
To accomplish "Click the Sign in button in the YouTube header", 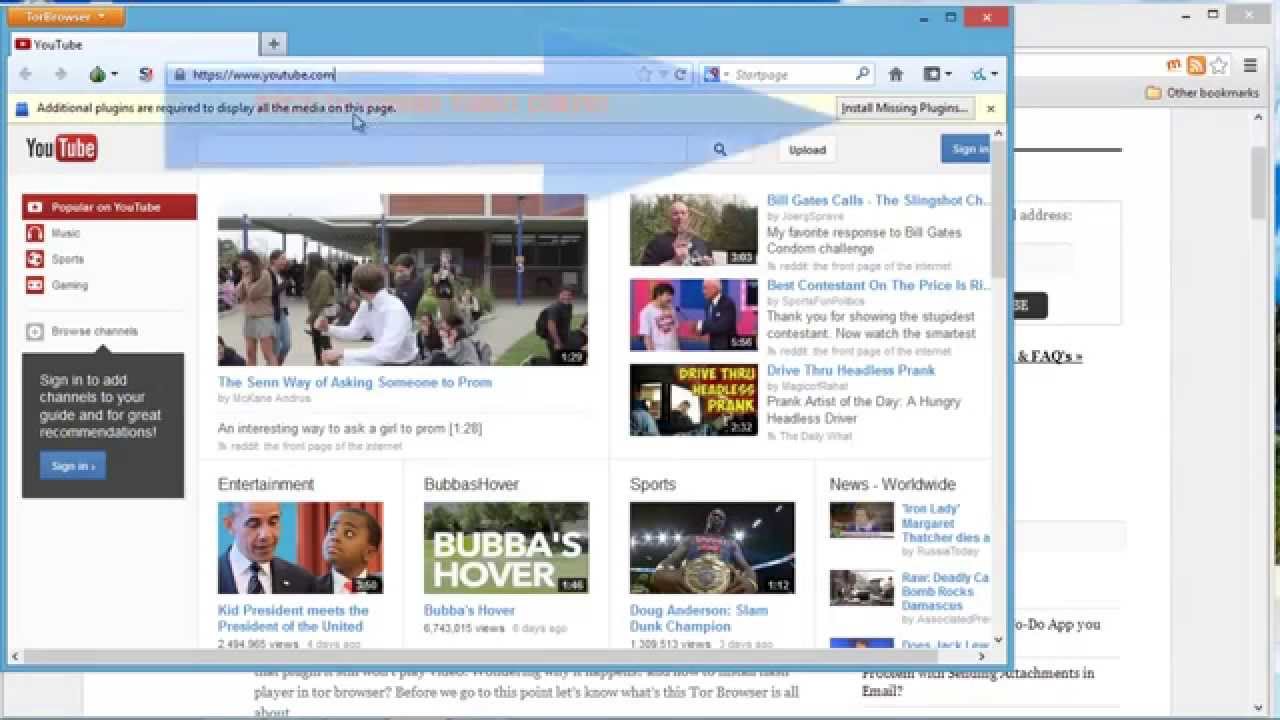I will 966,149.
